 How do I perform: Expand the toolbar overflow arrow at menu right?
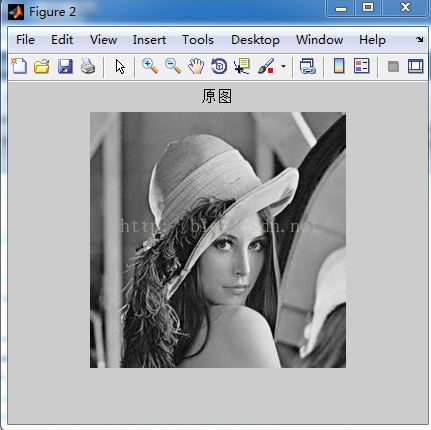(x=420, y=40)
